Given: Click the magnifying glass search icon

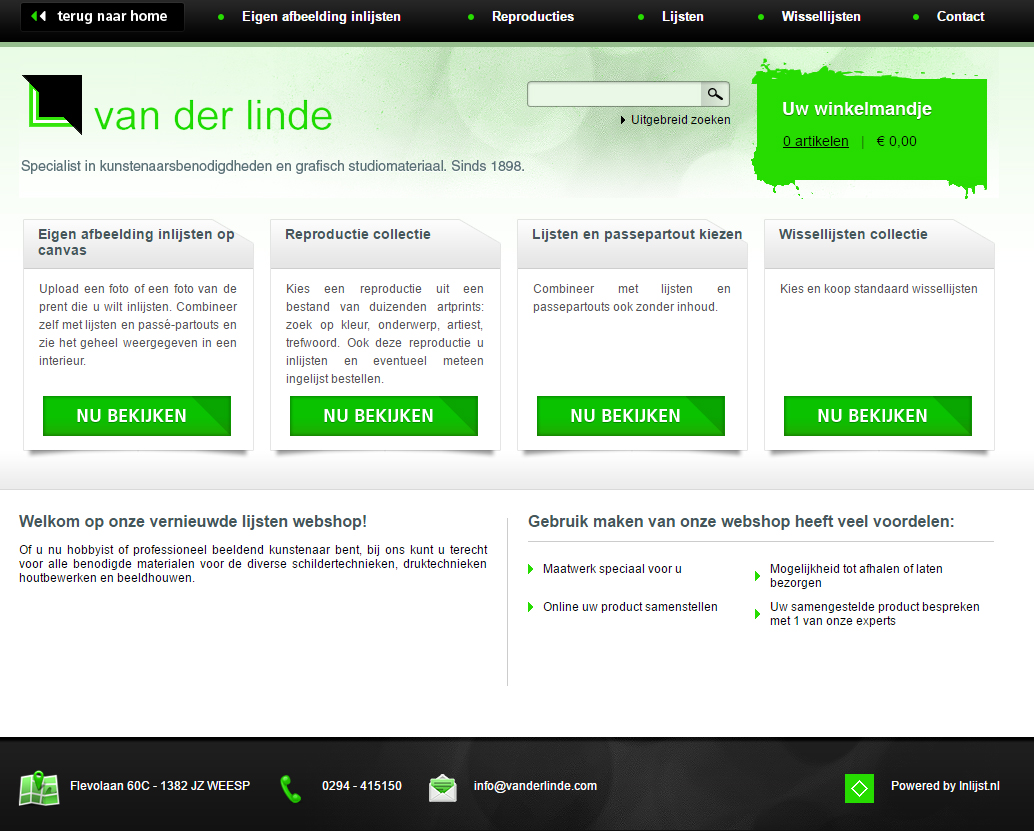Looking at the screenshot, I should point(715,94).
